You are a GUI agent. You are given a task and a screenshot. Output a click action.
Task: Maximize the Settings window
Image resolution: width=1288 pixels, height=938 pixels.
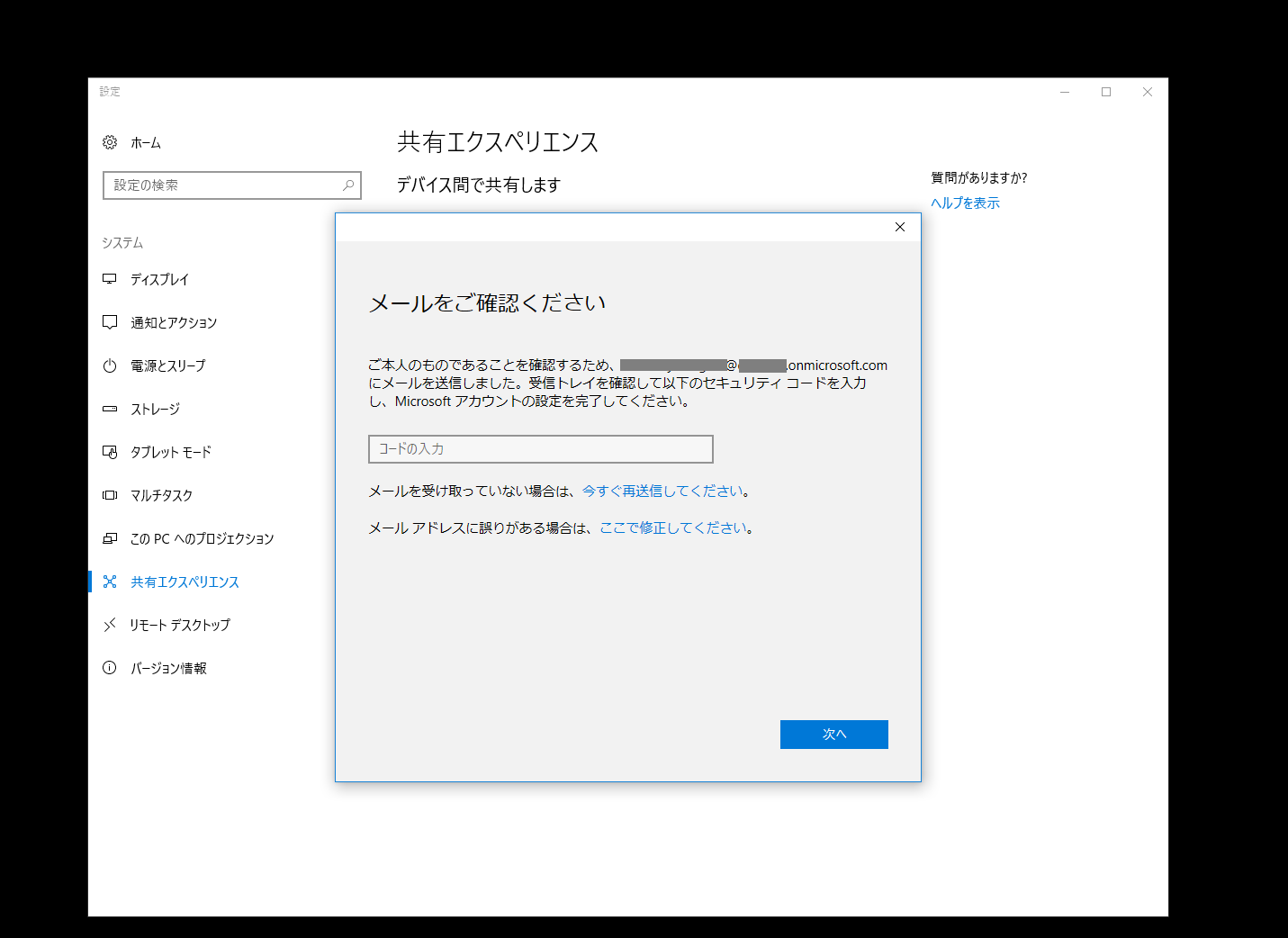pyautogui.click(x=1106, y=92)
